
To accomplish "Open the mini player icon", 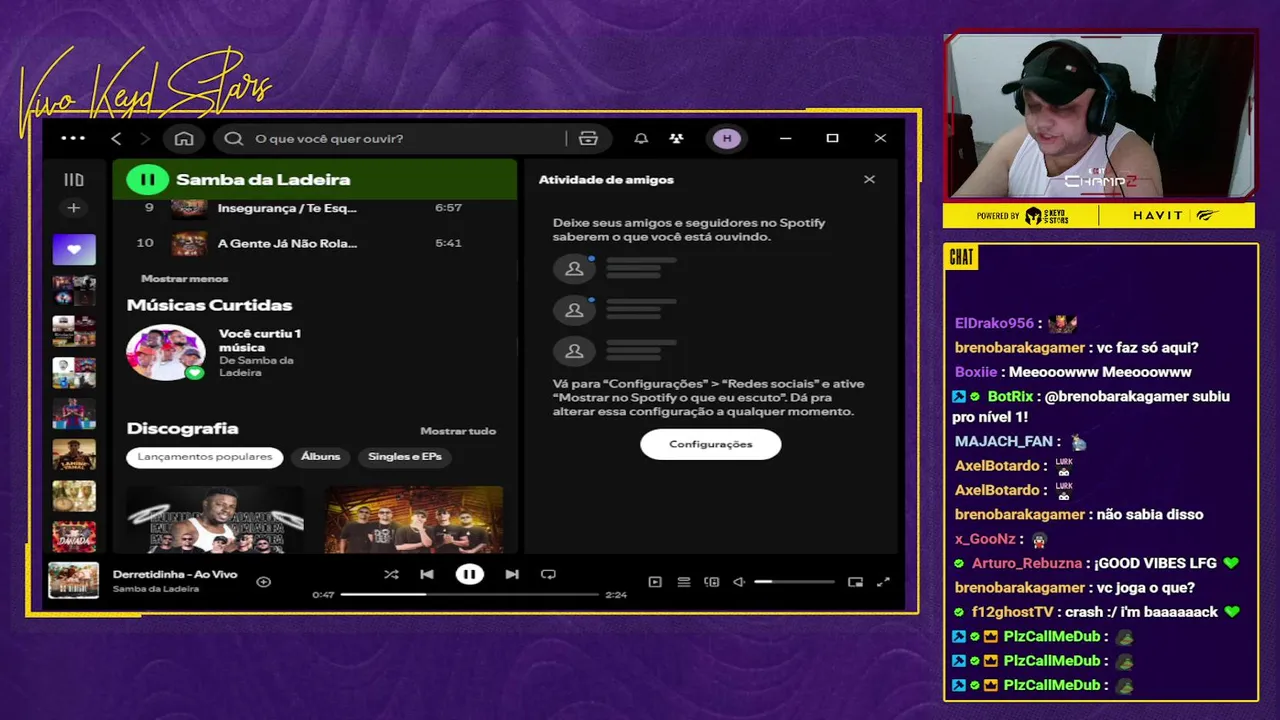I will click(855, 582).
